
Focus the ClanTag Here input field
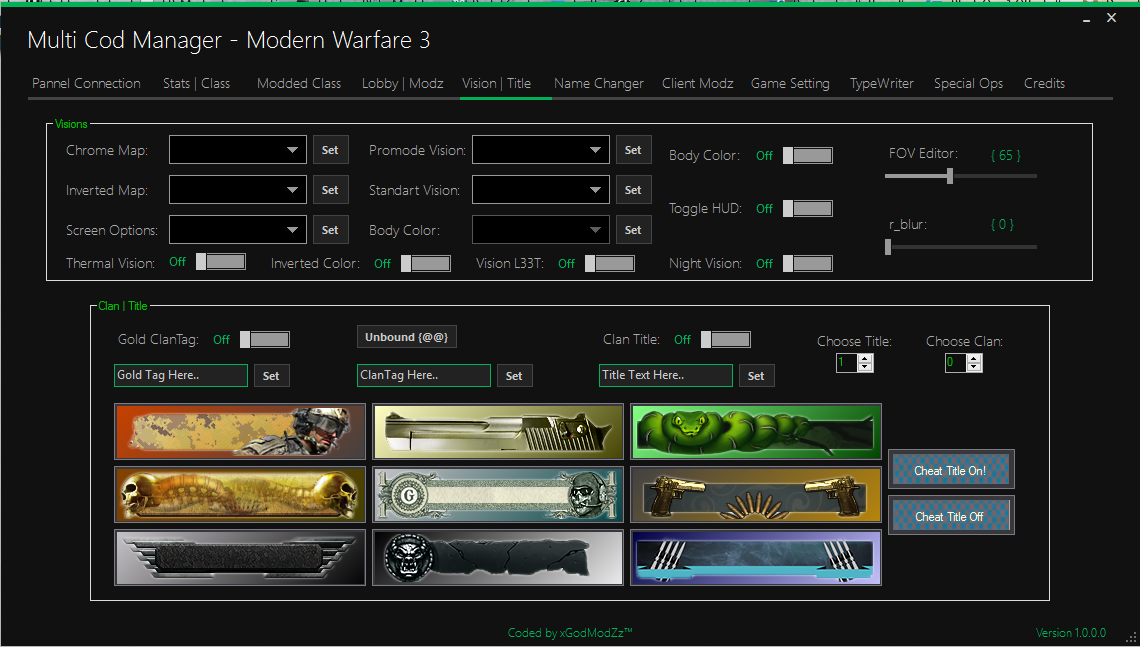click(x=424, y=375)
